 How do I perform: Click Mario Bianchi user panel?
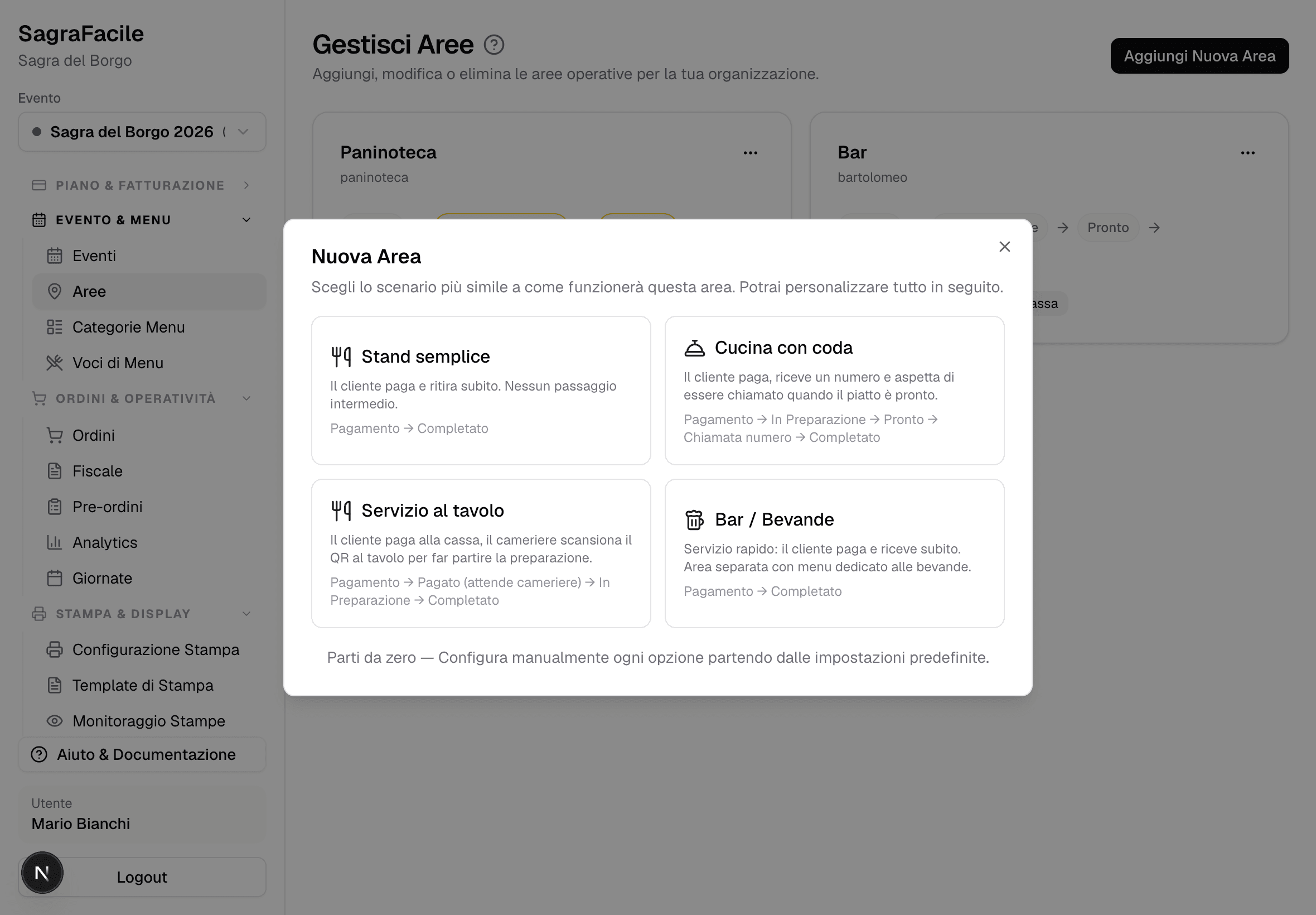pyautogui.click(x=142, y=814)
